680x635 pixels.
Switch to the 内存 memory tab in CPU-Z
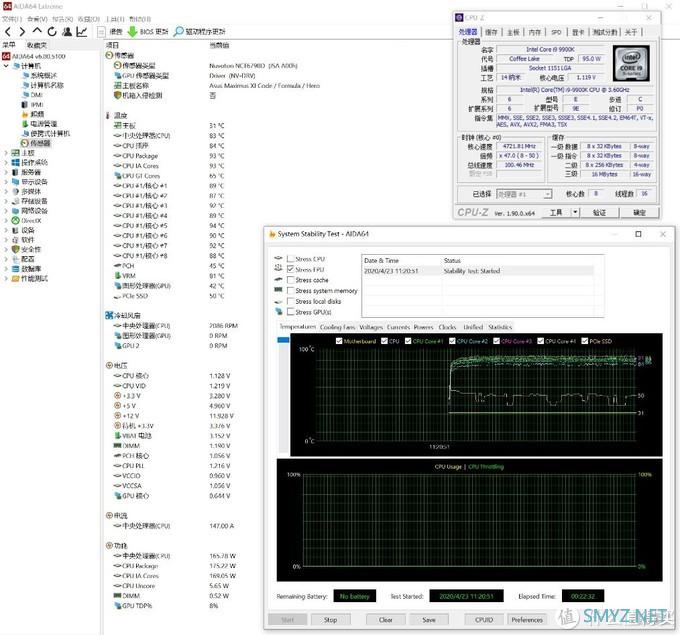click(x=535, y=32)
